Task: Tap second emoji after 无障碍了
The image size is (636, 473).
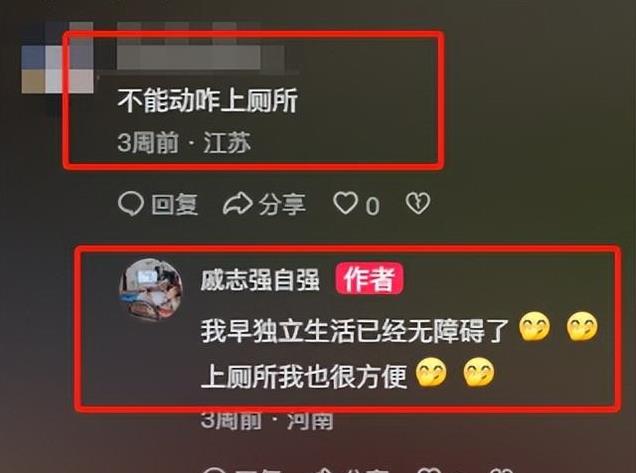Action: (x=582, y=327)
